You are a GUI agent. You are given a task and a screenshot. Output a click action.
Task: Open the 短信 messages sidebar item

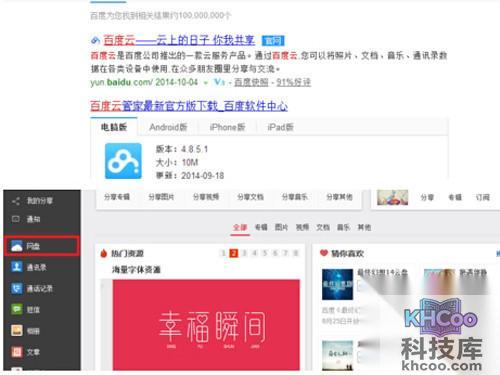pos(25,310)
